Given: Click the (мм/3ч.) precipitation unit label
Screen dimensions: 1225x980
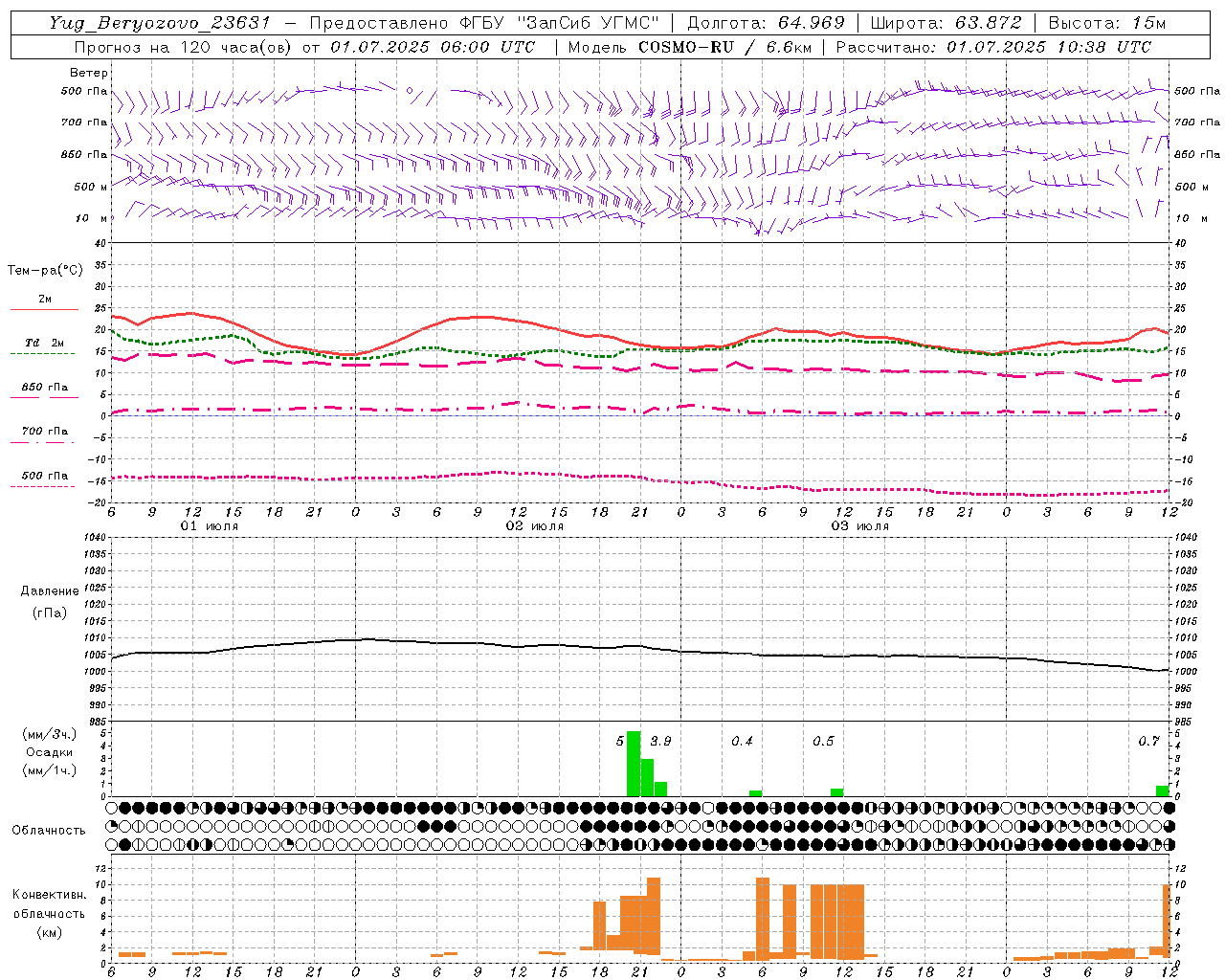Looking at the screenshot, I should (x=49, y=735).
